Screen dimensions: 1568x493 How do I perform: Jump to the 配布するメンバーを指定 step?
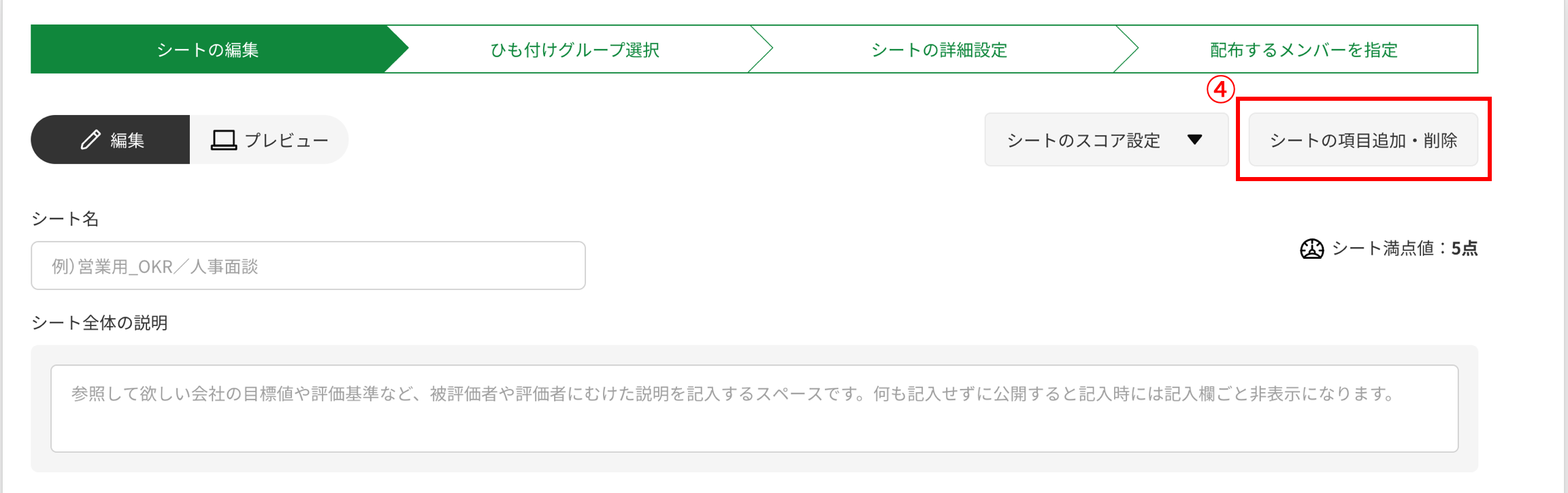tap(1303, 49)
